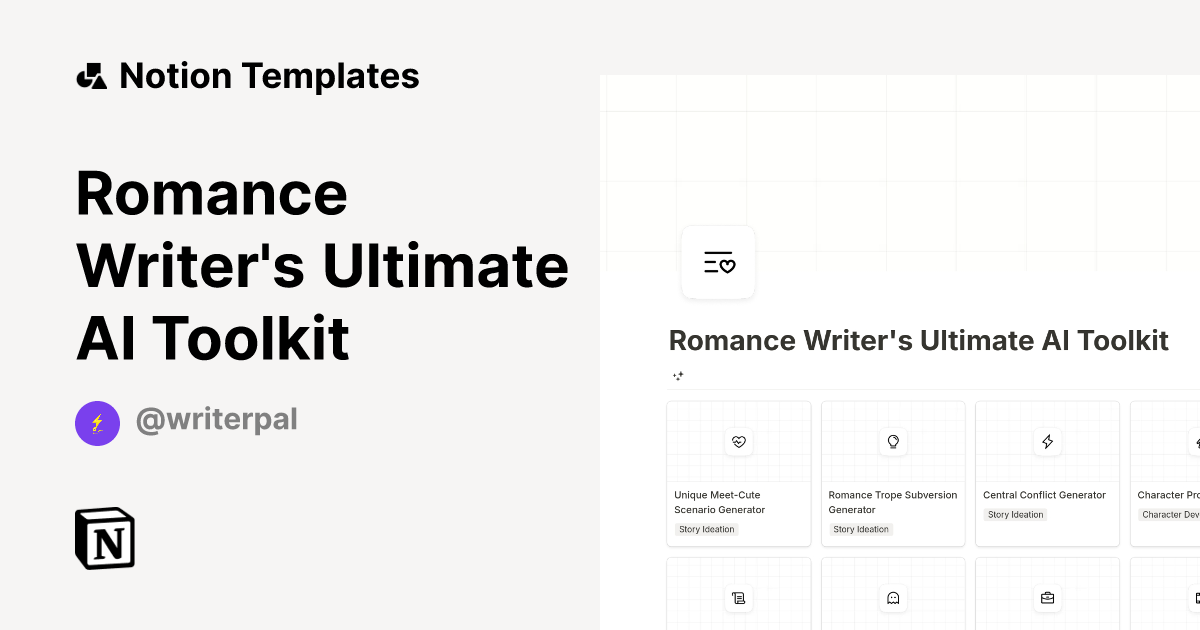
Task: Click the sparkle AI icon below the page title
Action: point(678,376)
